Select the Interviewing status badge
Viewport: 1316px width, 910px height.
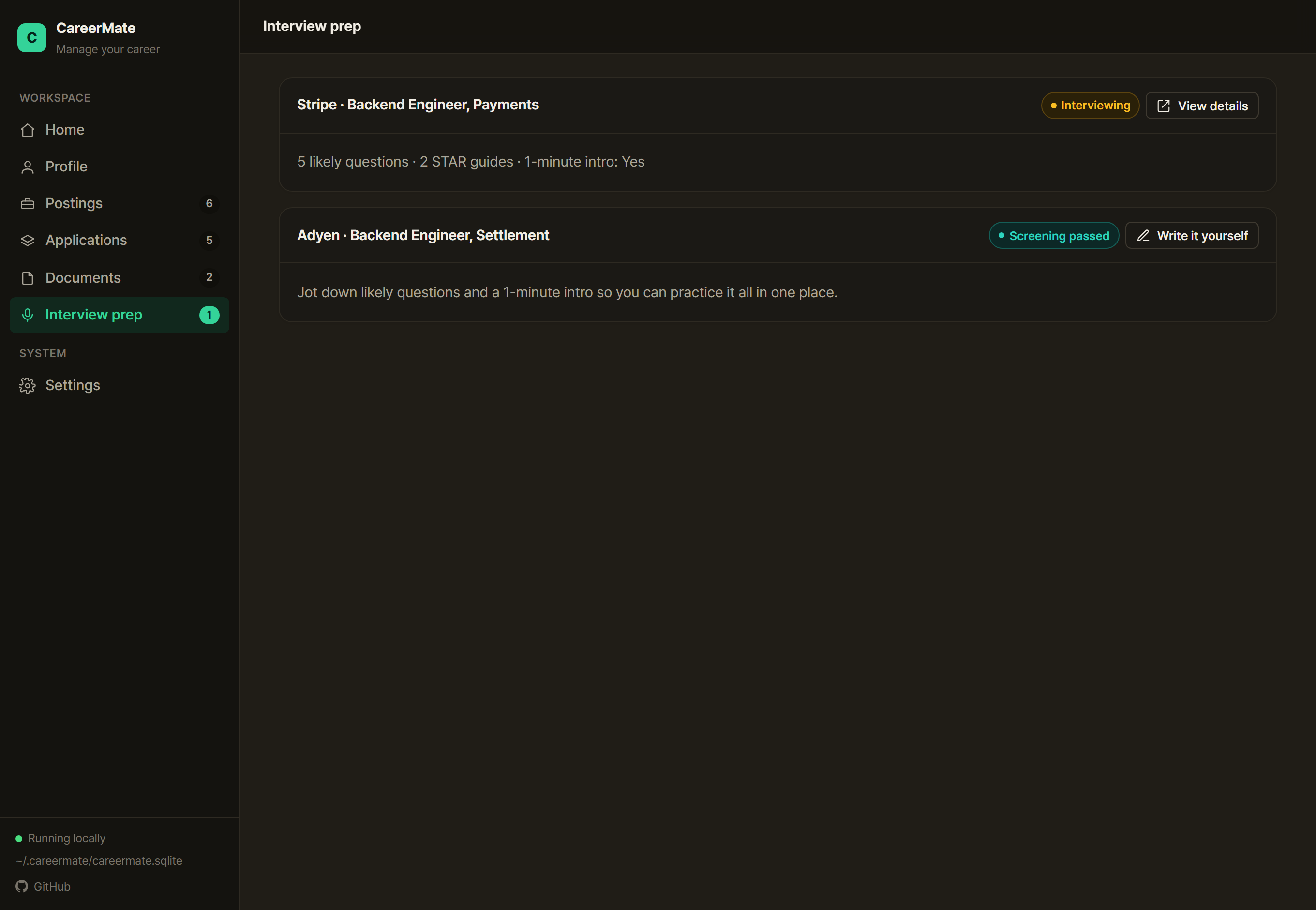[x=1090, y=106]
